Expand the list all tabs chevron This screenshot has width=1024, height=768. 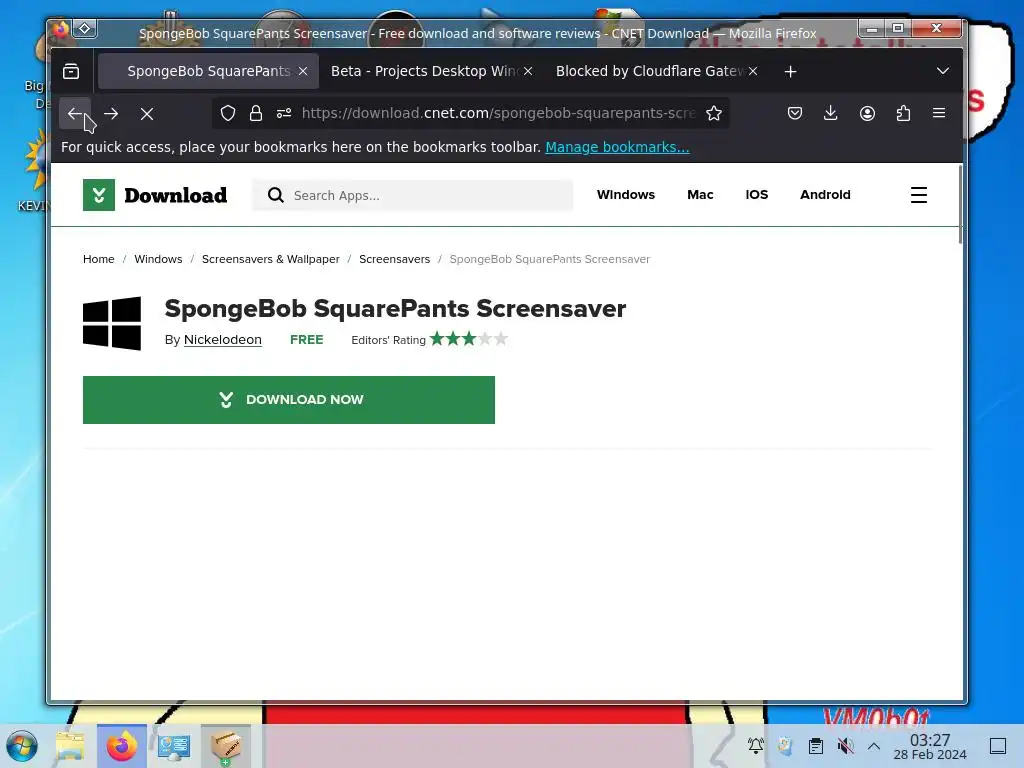point(942,71)
